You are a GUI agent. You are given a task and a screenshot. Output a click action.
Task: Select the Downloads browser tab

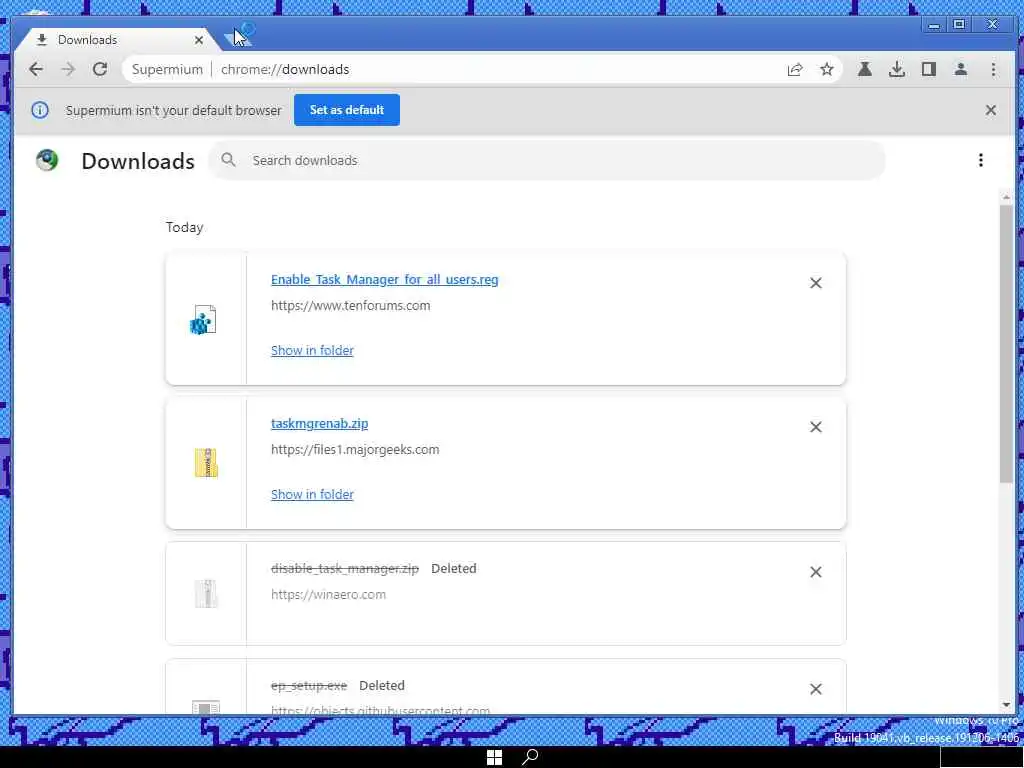pyautogui.click(x=118, y=40)
